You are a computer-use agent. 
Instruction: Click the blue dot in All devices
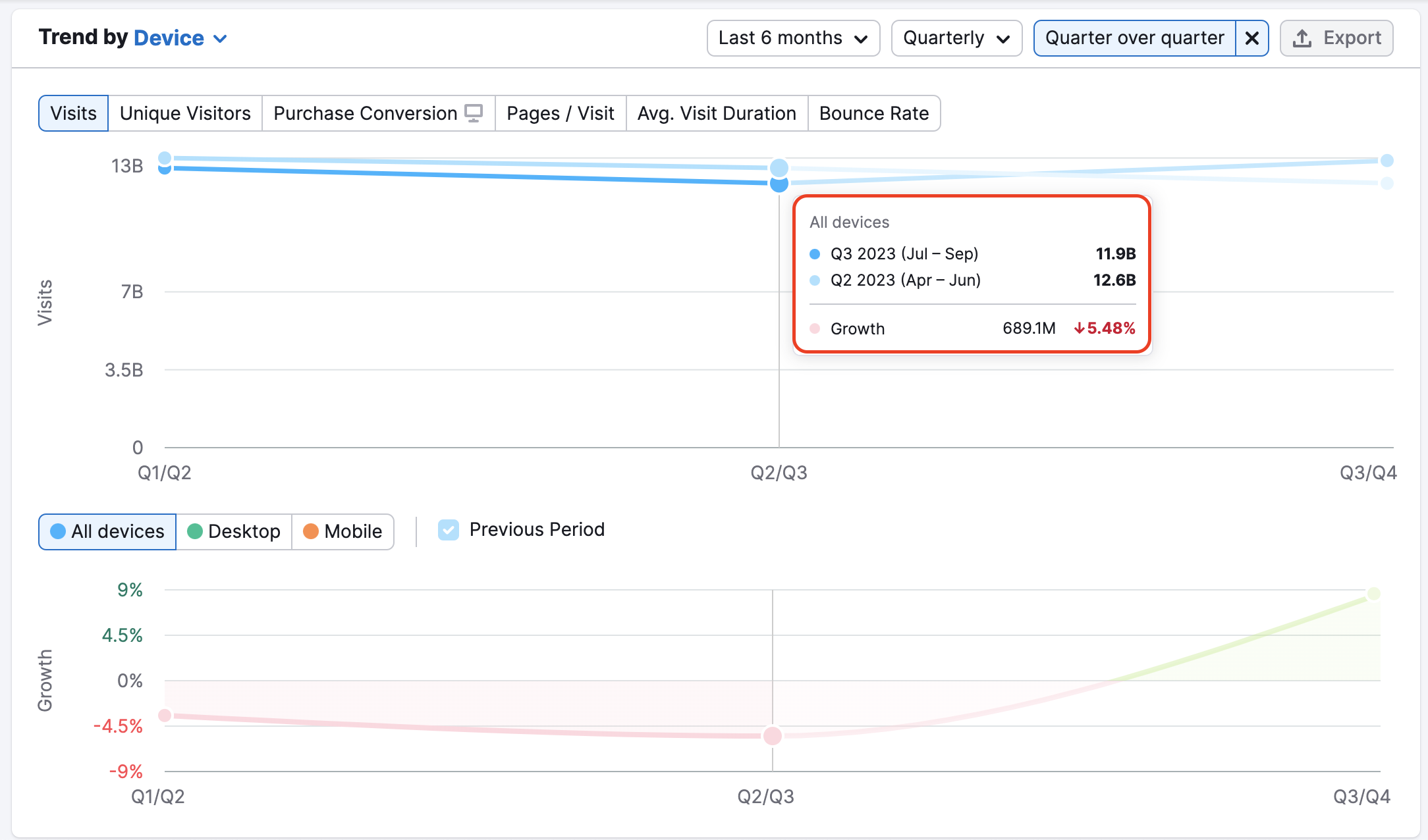(58, 531)
